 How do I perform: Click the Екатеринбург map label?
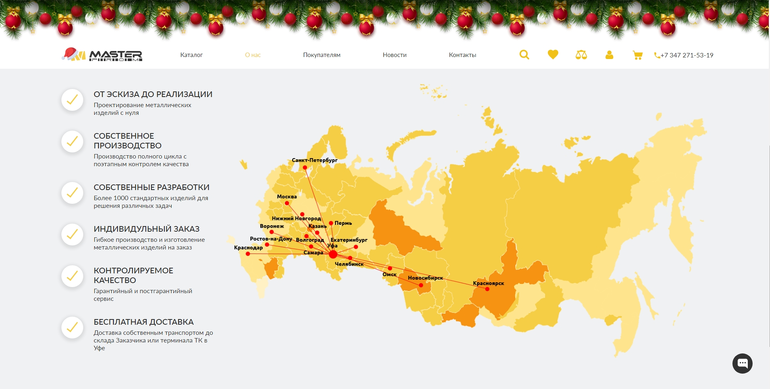click(x=349, y=240)
